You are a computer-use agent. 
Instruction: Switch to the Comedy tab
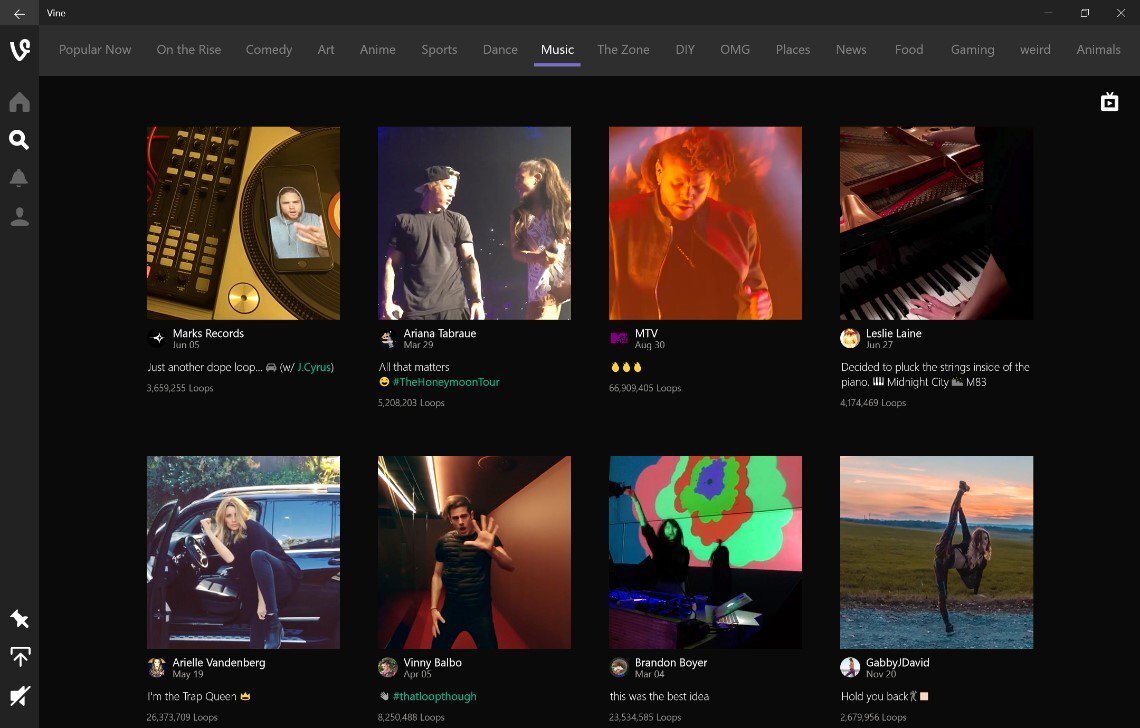269,50
